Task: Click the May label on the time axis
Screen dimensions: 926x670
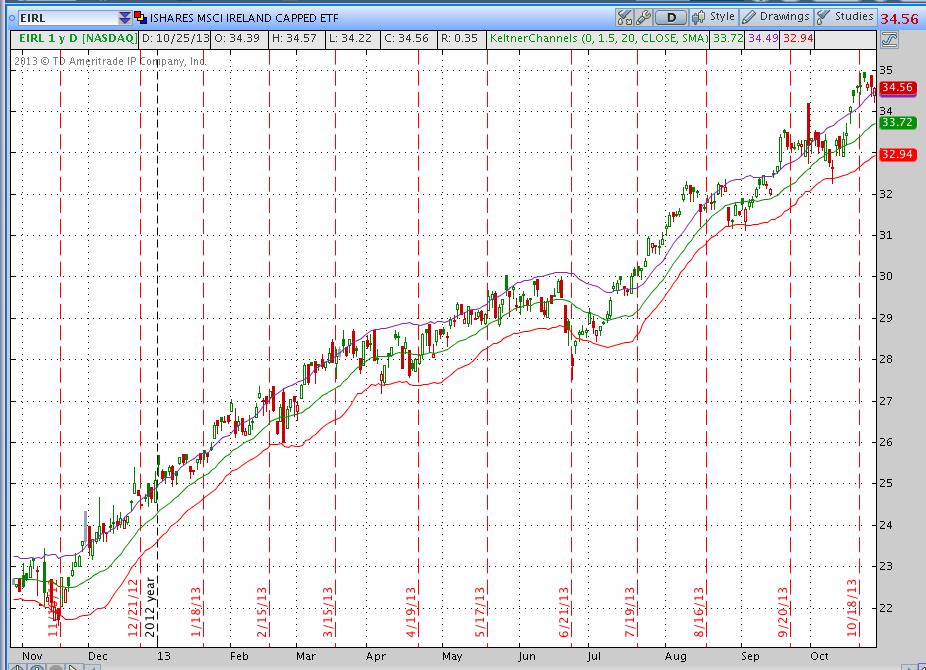Action: pos(452,656)
